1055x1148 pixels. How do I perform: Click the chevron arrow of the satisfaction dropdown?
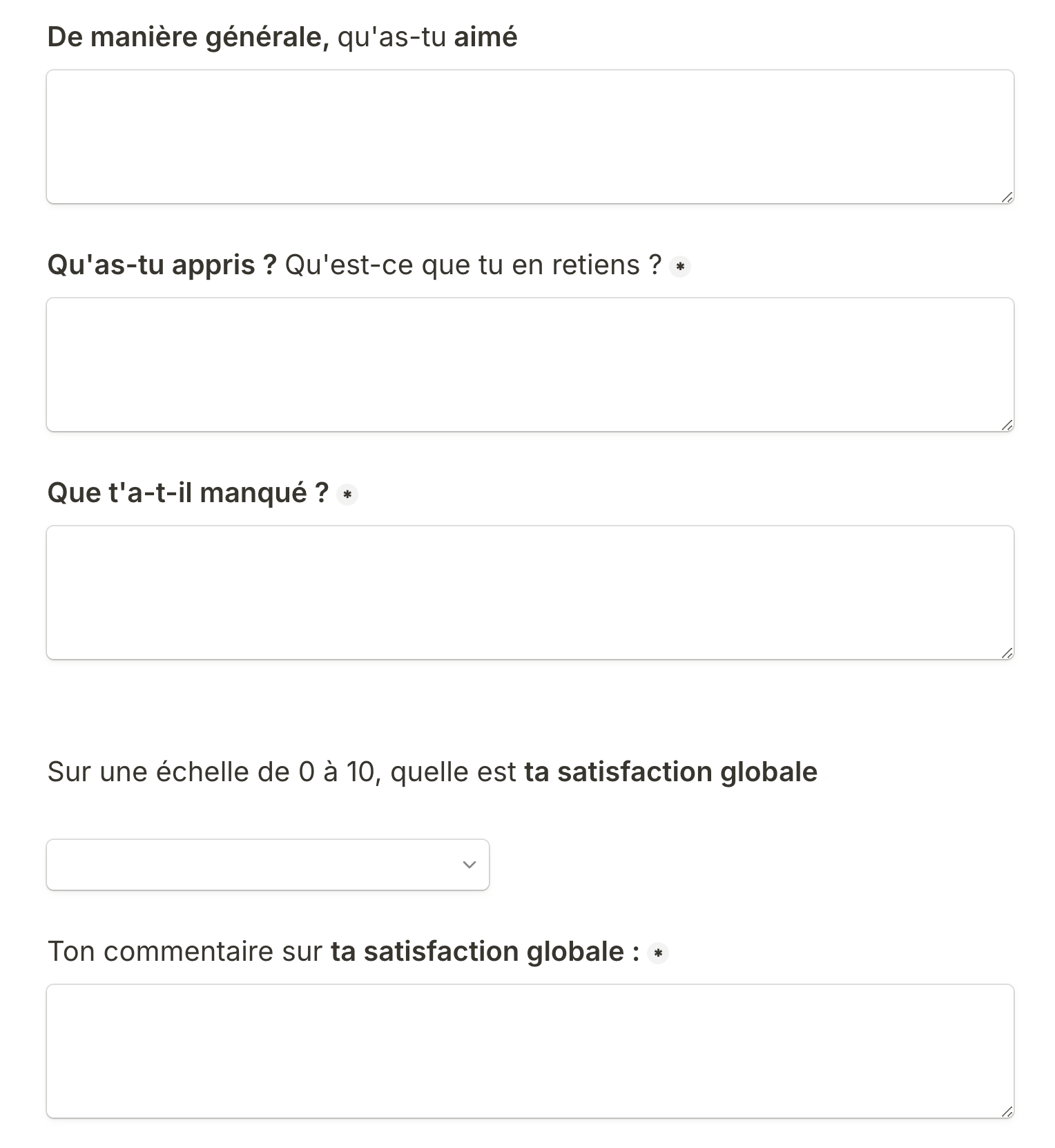(470, 865)
